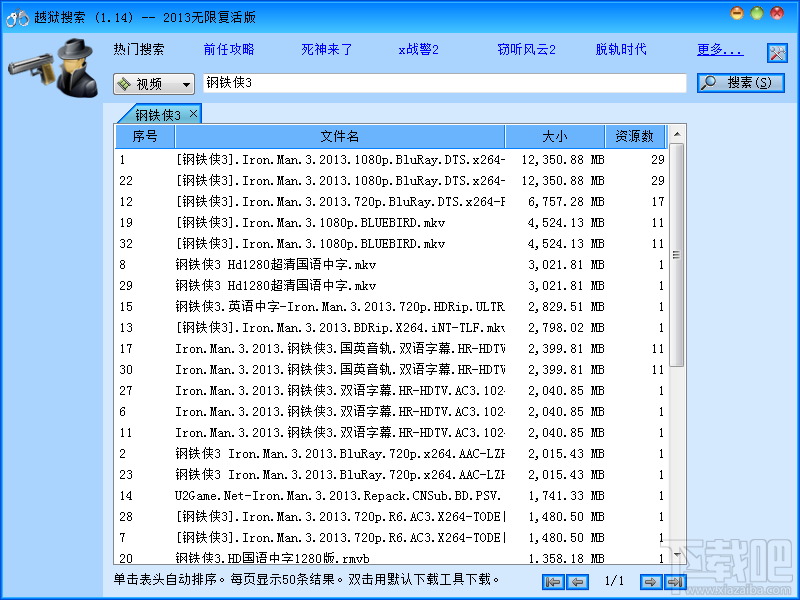
Task: Minimize the window with orange button
Action: coord(737,13)
